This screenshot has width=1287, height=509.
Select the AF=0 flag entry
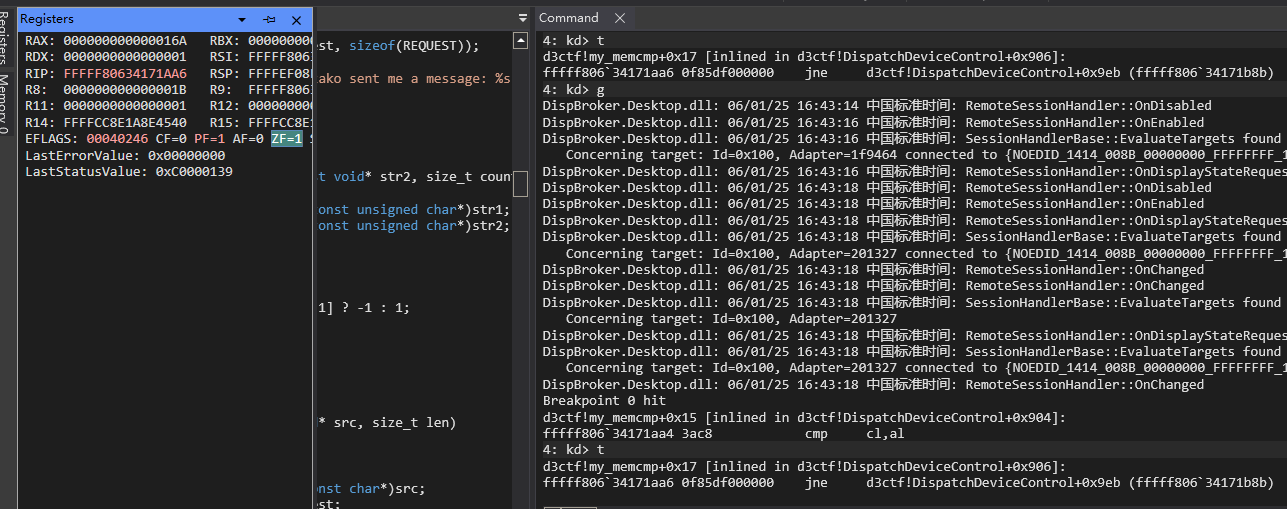247,139
